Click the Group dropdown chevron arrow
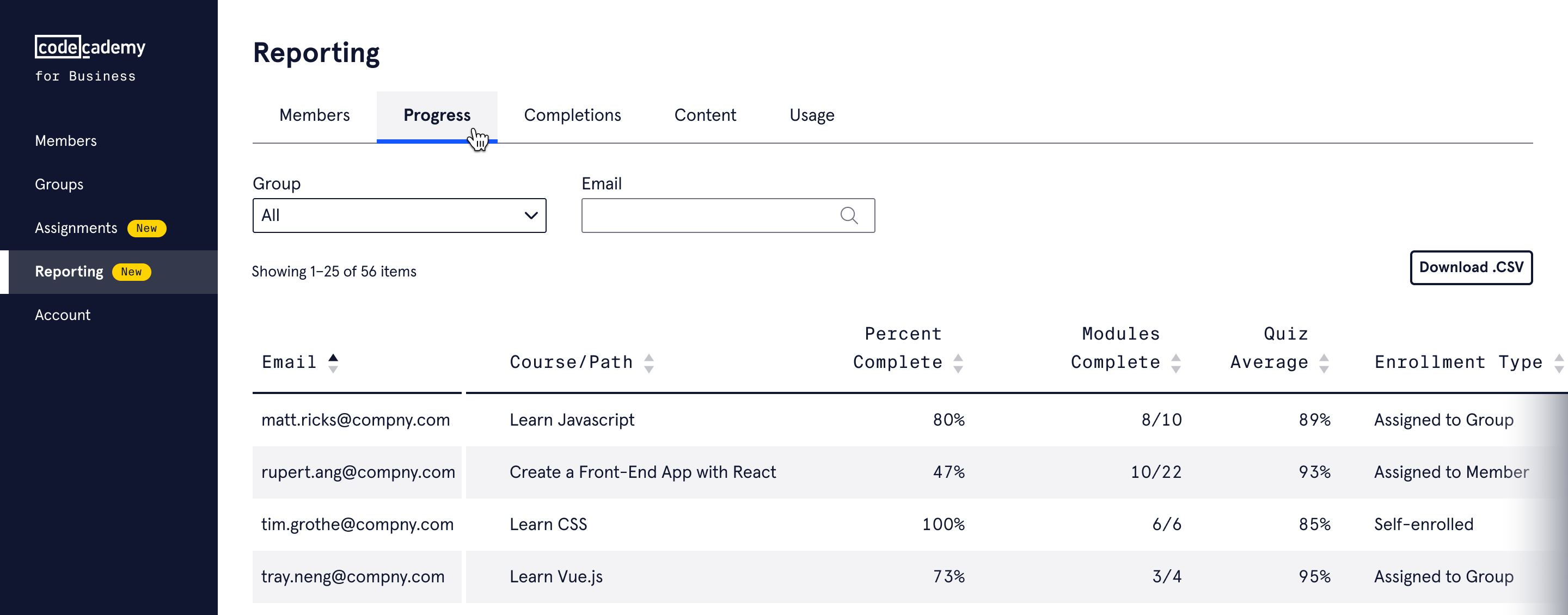The image size is (1568, 615). coord(531,216)
